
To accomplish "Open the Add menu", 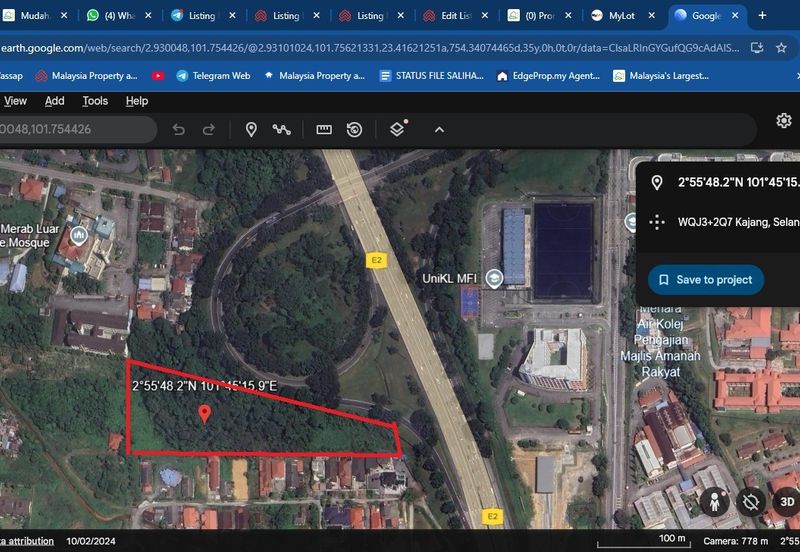I will pos(55,101).
